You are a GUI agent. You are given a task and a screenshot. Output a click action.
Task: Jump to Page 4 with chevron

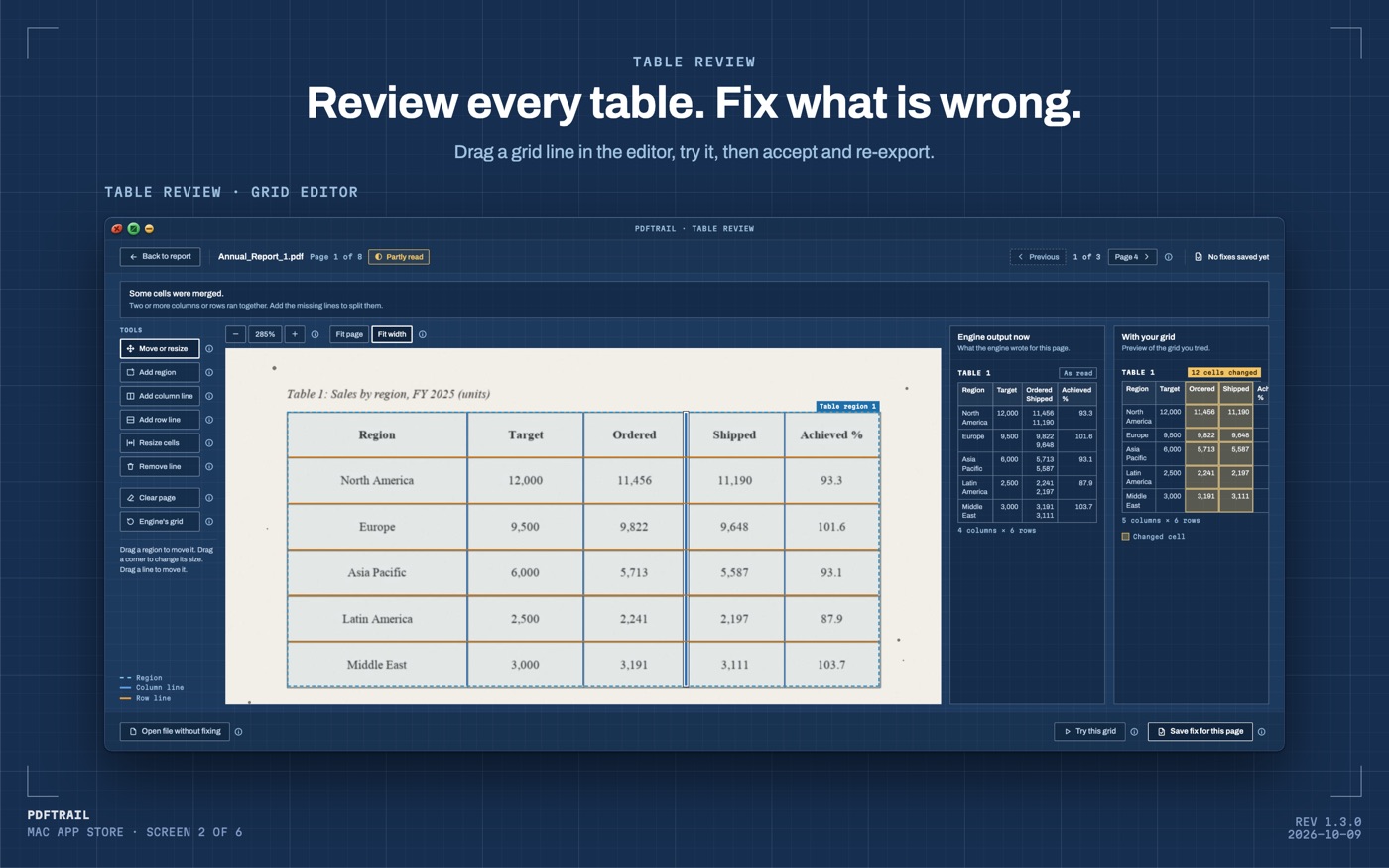tap(1132, 257)
